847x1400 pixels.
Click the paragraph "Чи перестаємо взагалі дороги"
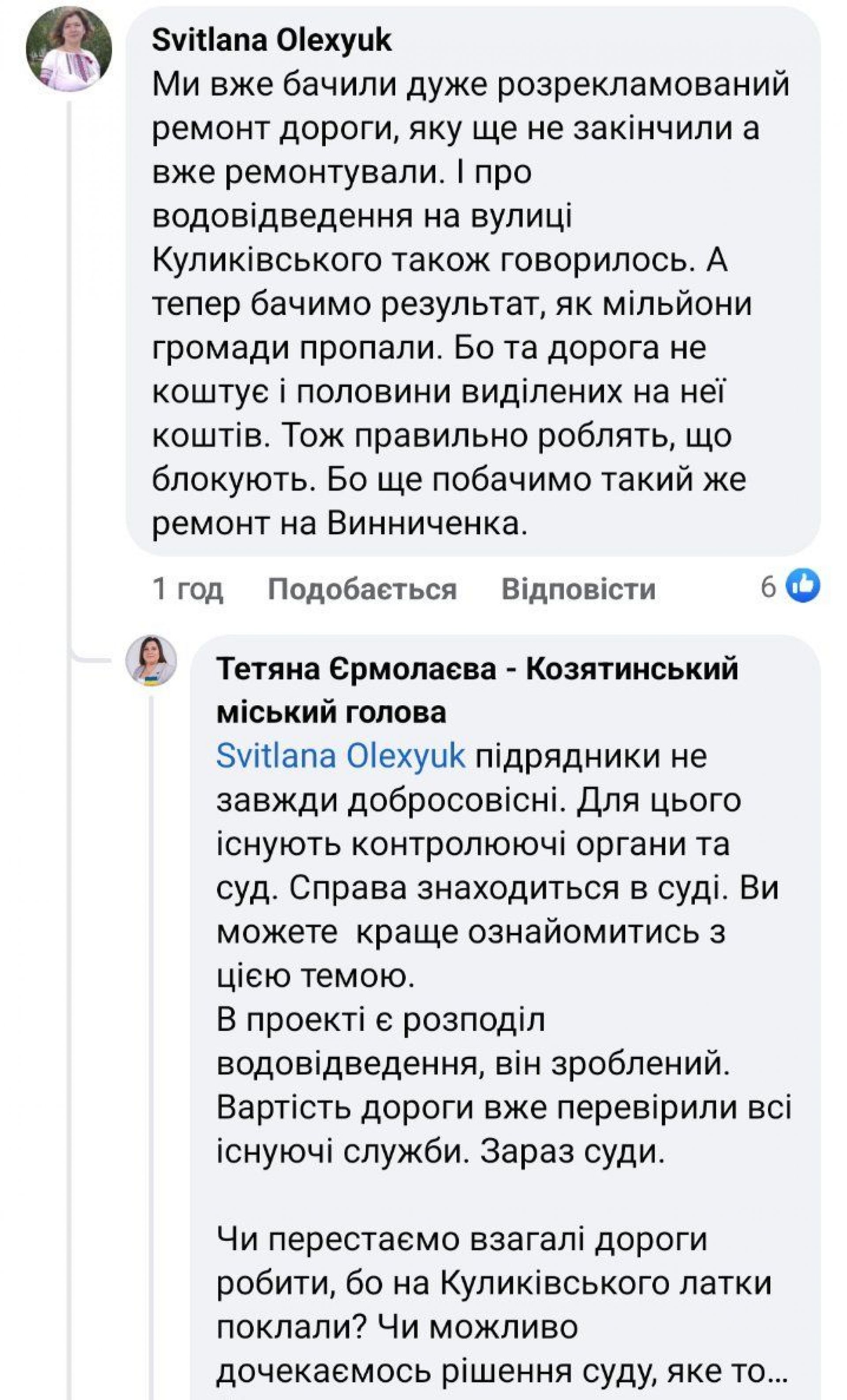(x=461, y=1239)
